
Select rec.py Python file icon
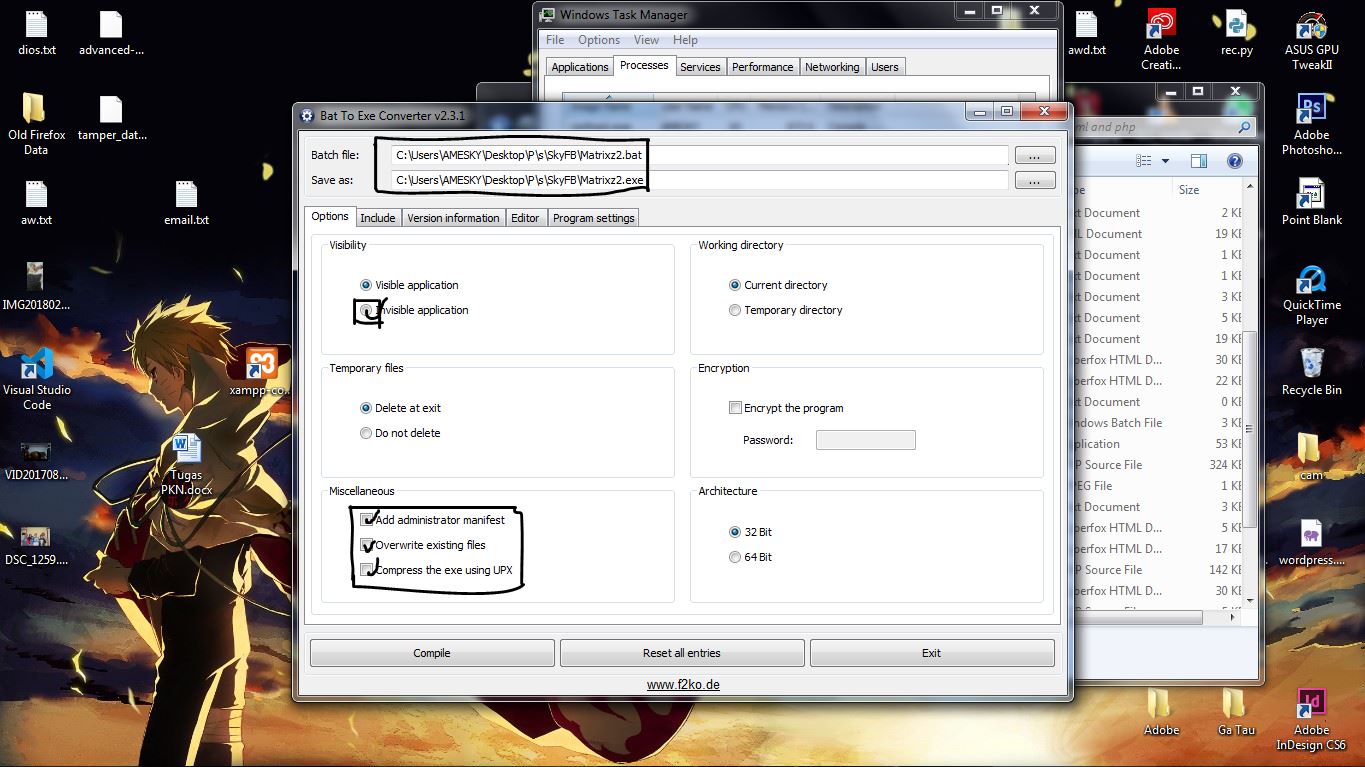[1236, 32]
